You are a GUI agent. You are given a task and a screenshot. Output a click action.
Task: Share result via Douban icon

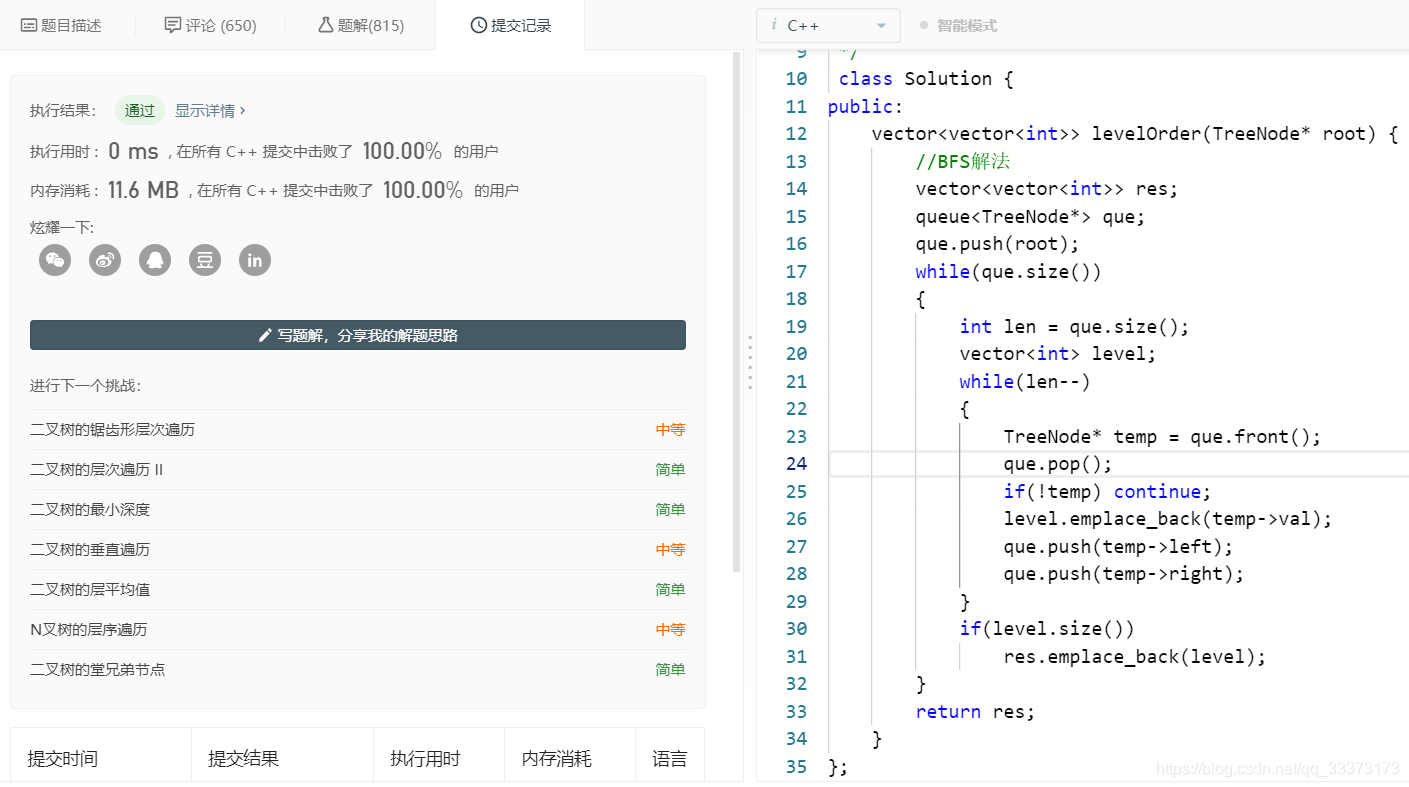pyautogui.click(x=205, y=260)
